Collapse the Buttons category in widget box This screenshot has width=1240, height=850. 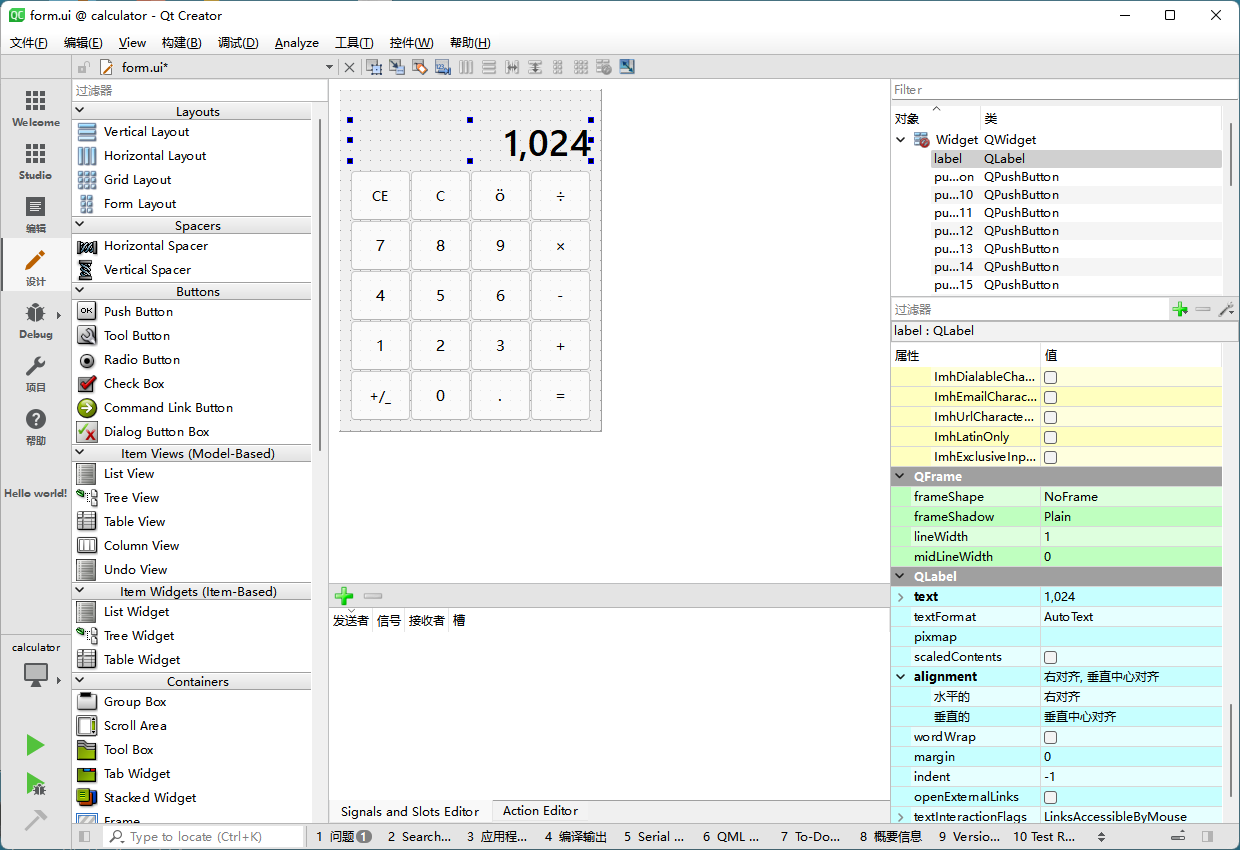pos(81,291)
